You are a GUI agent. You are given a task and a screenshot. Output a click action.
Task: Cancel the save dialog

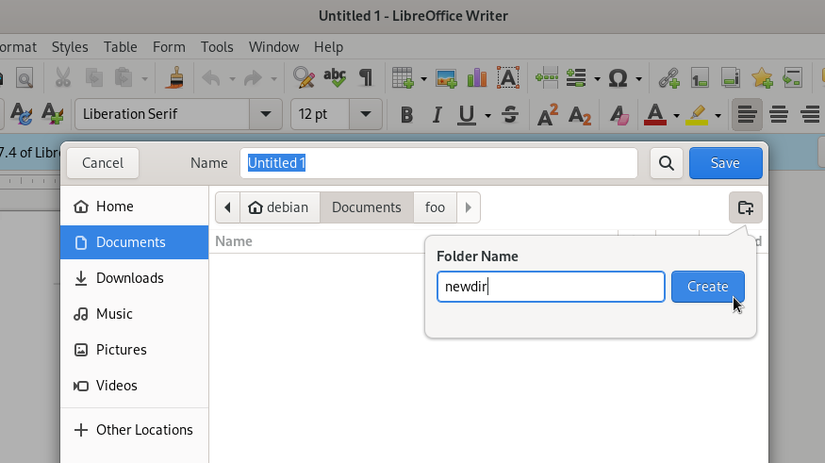point(103,163)
